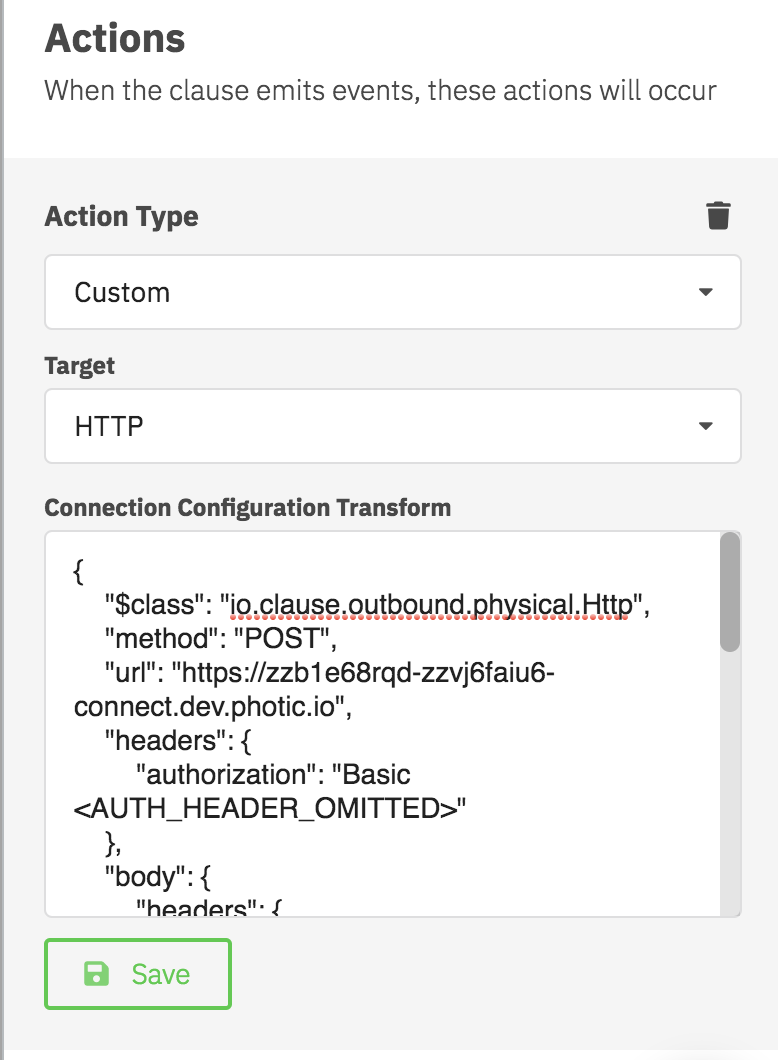This screenshot has width=778, height=1060.
Task: Save the action configuration
Action: pos(138,974)
